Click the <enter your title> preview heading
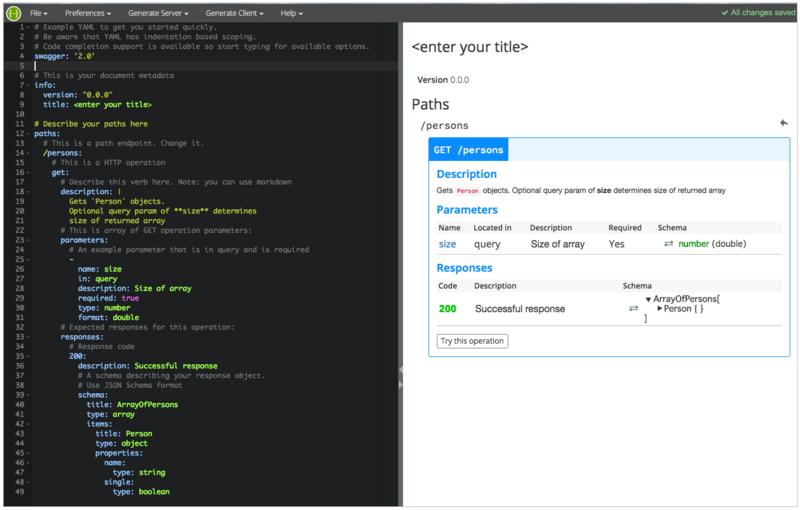The width and height of the screenshot is (800, 510). pyautogui.click(x=470, y=47)
